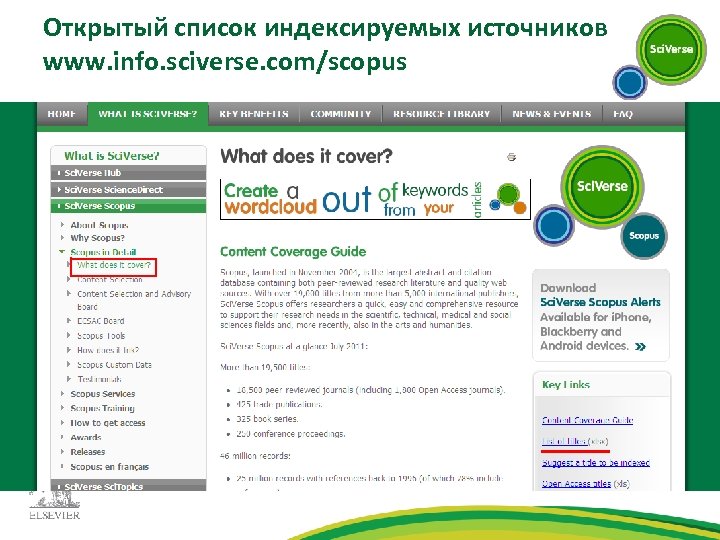Click the Key Links panel heading
Image resolution: width=720 pixels, height=540 pixels.
tap(566, 385)
